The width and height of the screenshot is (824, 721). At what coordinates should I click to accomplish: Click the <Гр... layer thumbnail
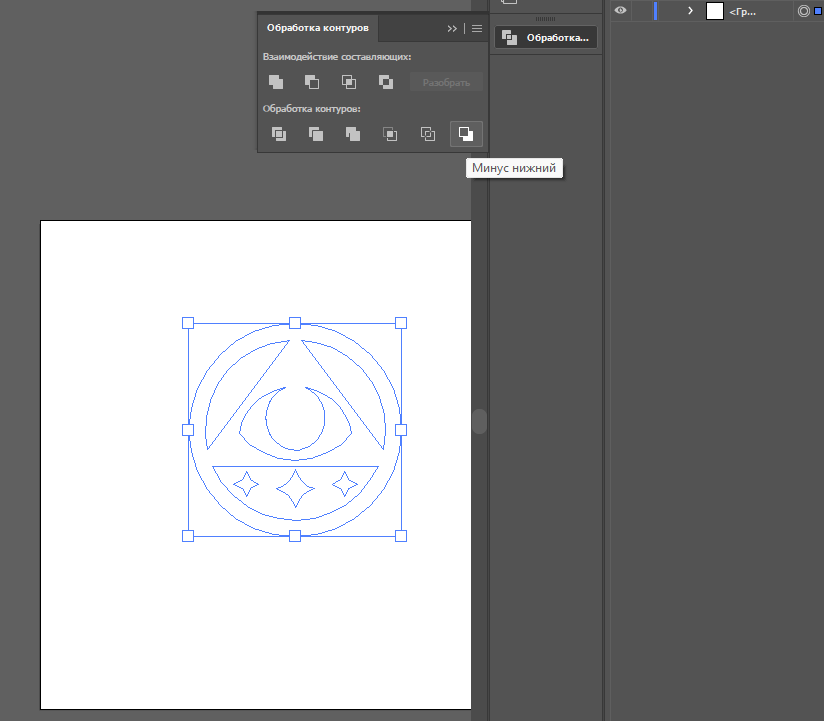(715, 11)
